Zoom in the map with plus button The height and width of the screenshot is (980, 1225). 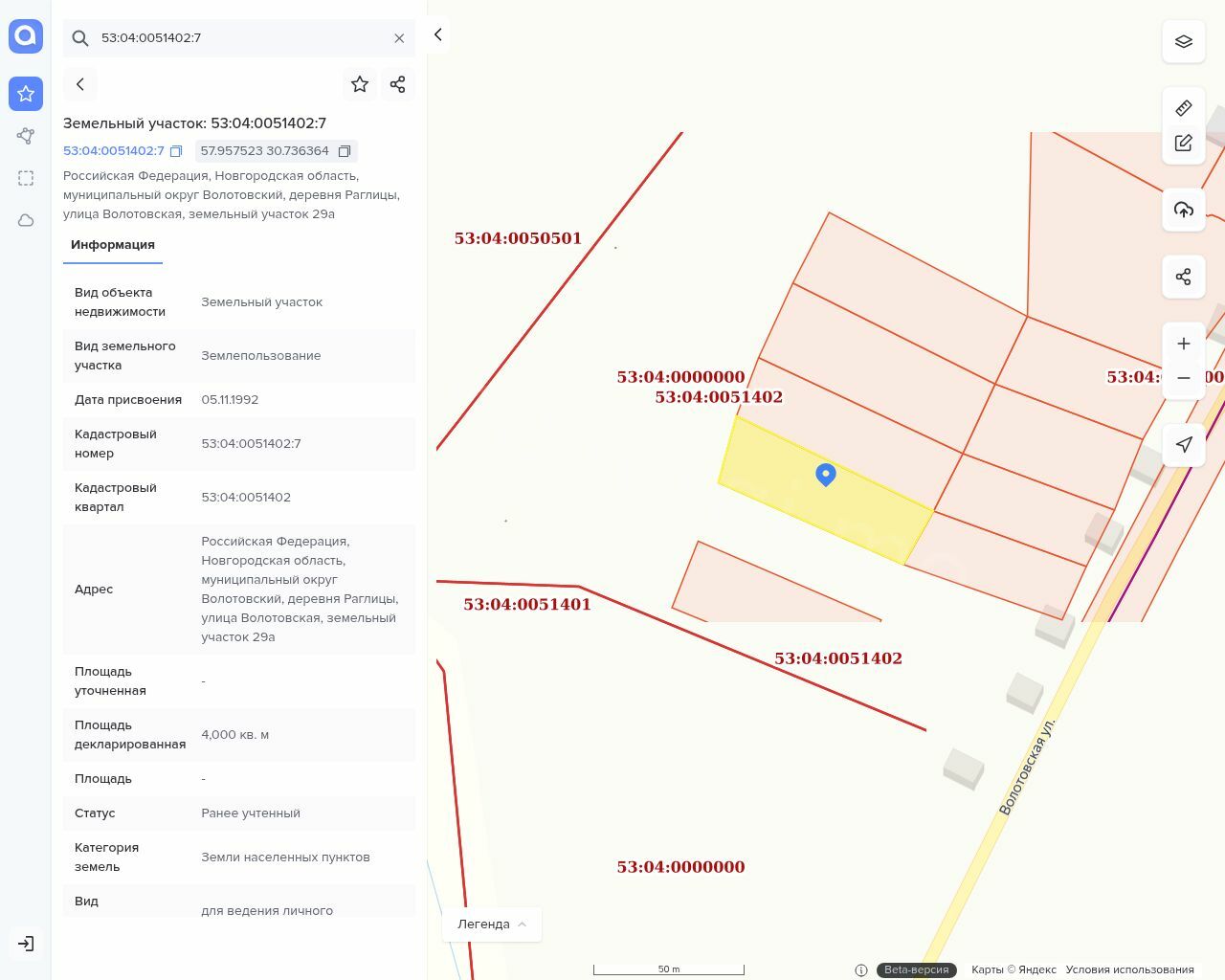pyautogui.click(x=1183, y=344)
